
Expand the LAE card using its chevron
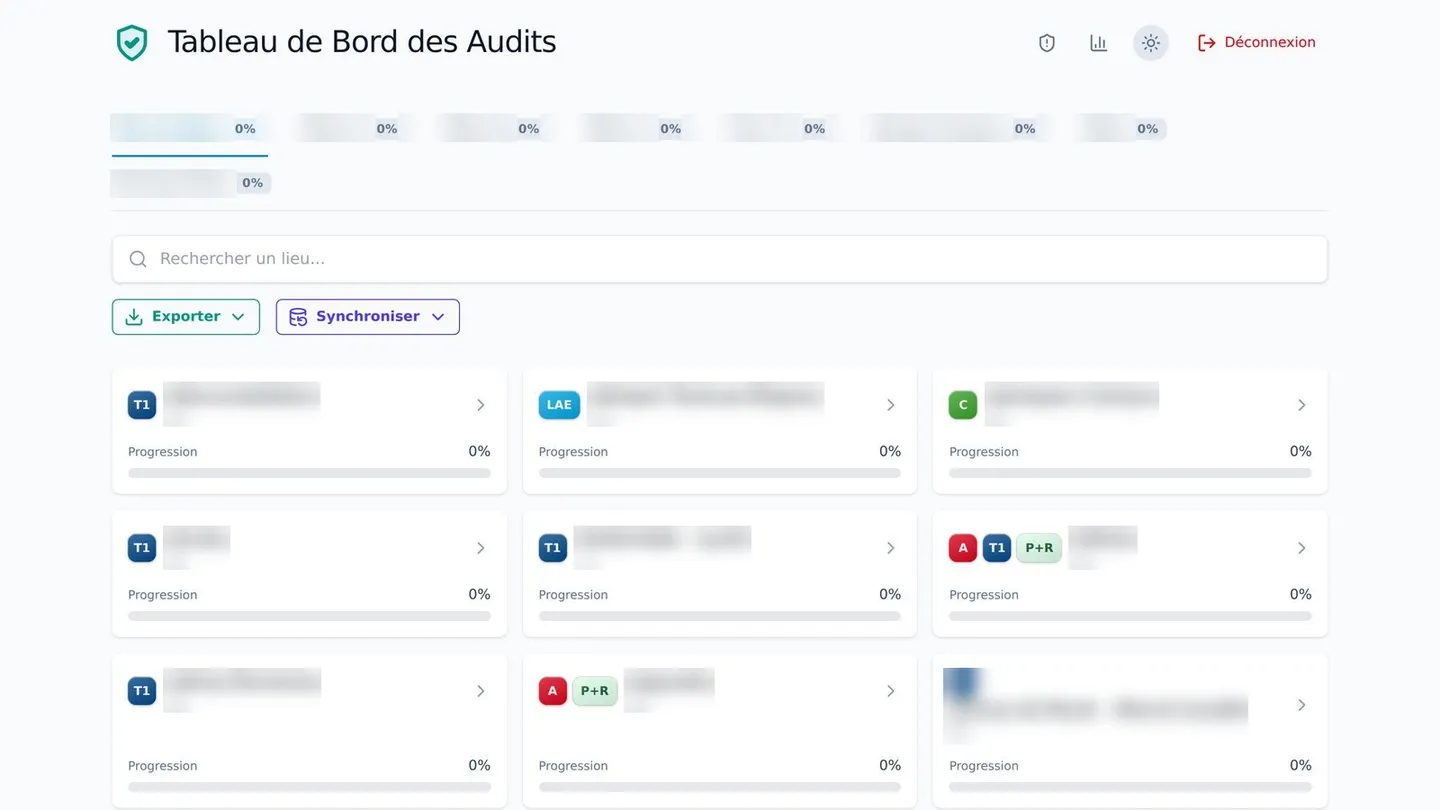point(891,405)
